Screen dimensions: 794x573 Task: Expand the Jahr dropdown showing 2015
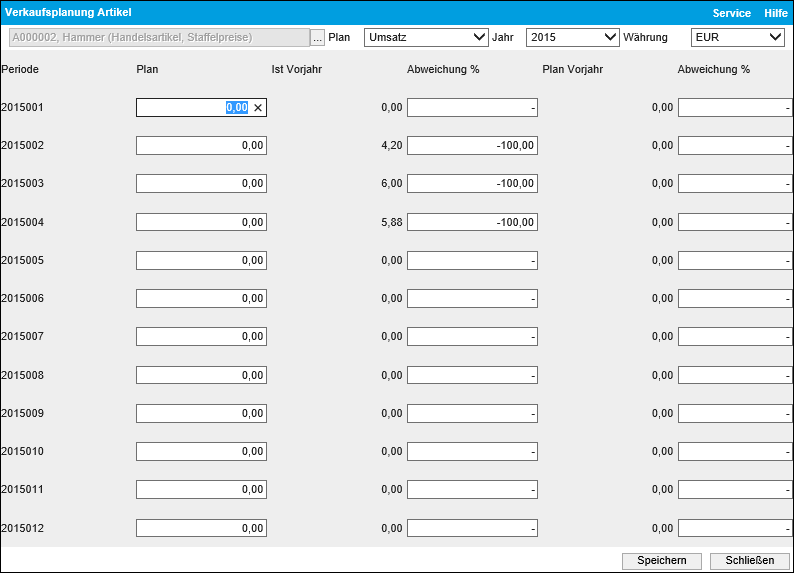[572, 37]
